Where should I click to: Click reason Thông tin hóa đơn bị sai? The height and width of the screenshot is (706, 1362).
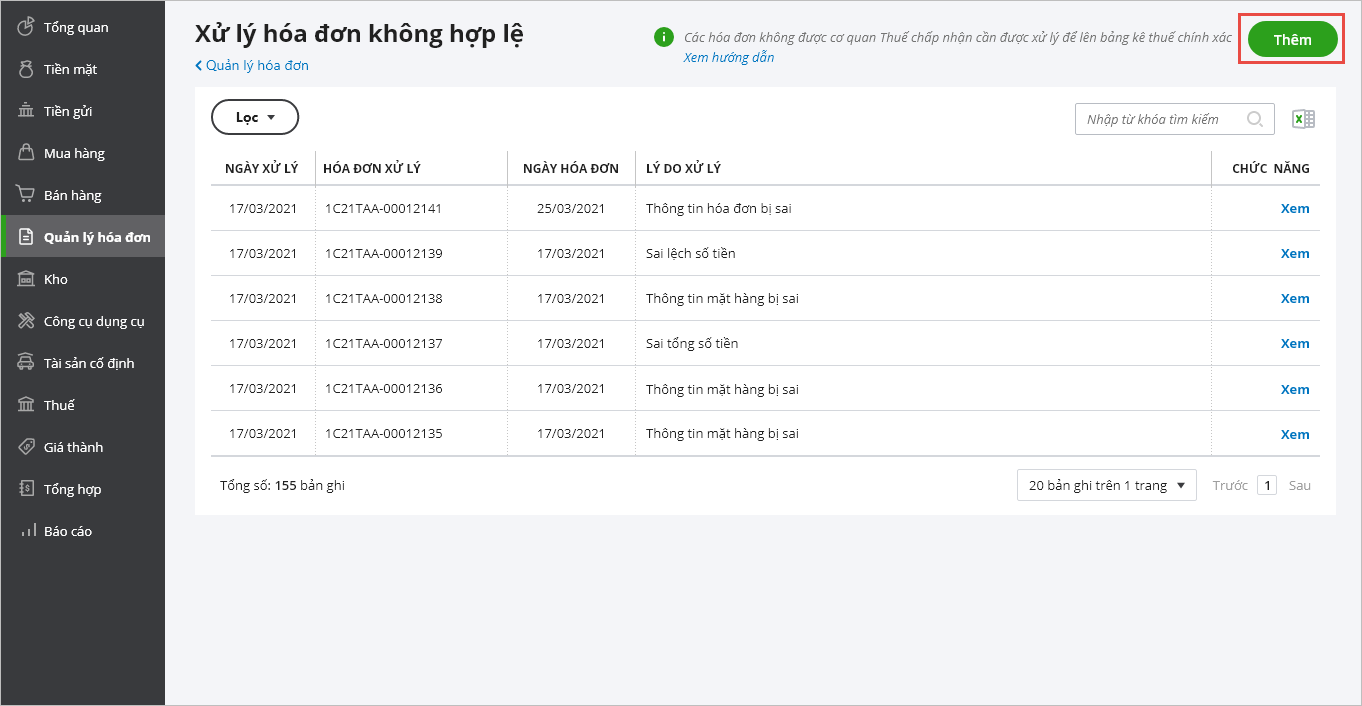pos(719,208)
